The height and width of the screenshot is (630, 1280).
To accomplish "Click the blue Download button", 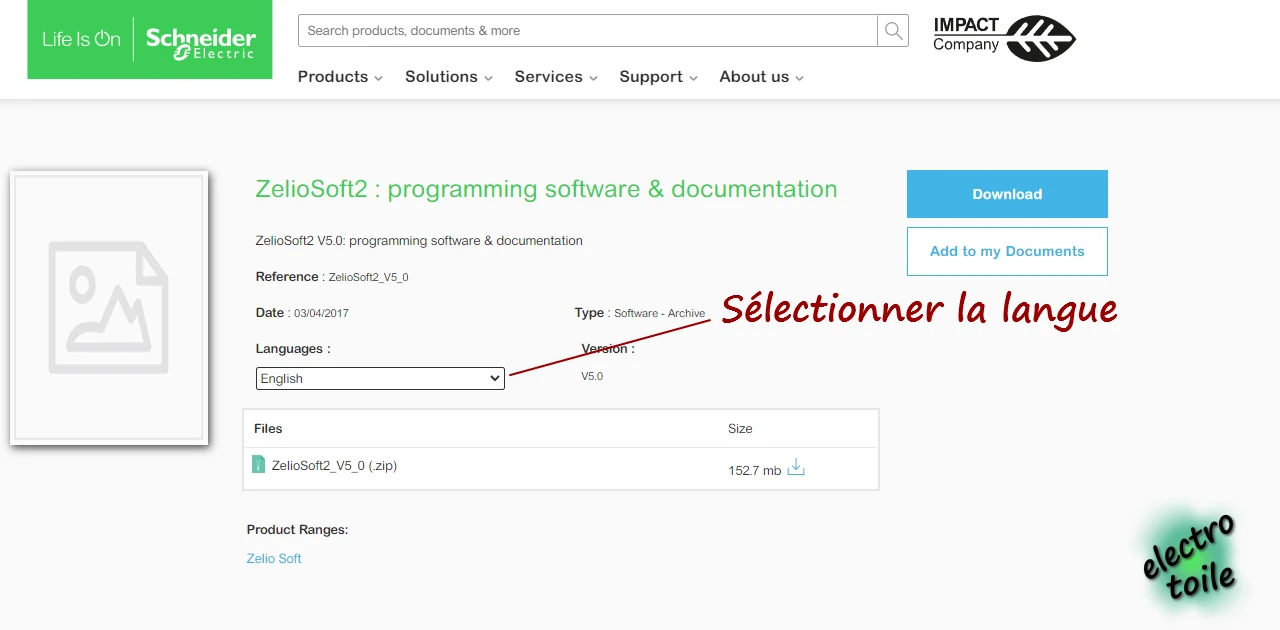I will (x=1007, y=194).
